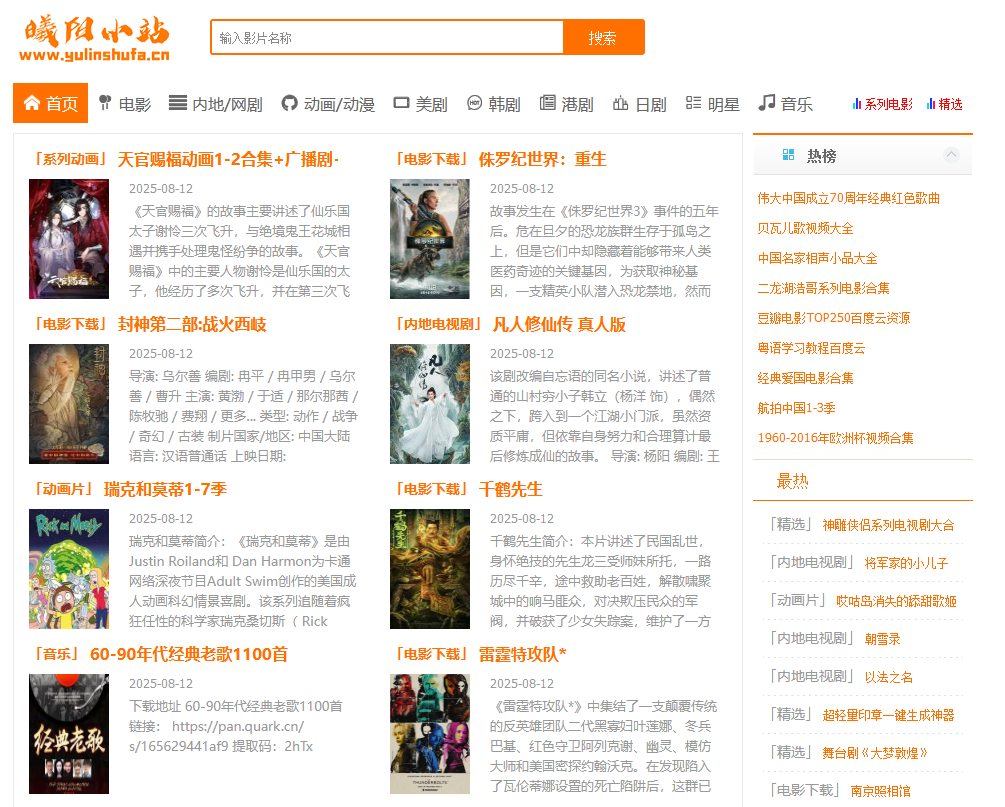The width and height of the screenshot is (1005, 807).
Task: Click the 曦阳小站 site logo
Action: [x=97, y=39]
